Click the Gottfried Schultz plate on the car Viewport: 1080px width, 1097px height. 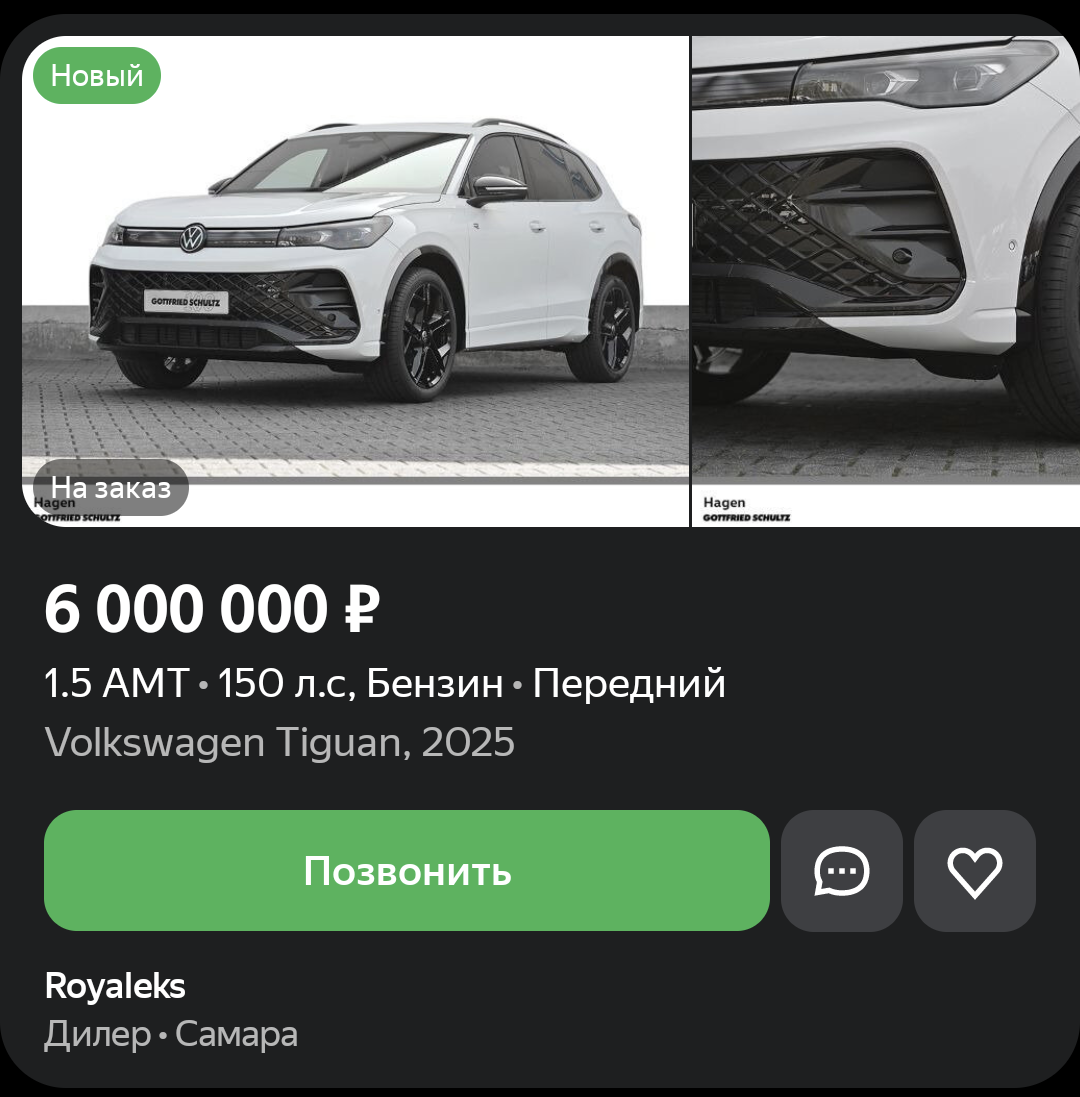tap(185, 302)
